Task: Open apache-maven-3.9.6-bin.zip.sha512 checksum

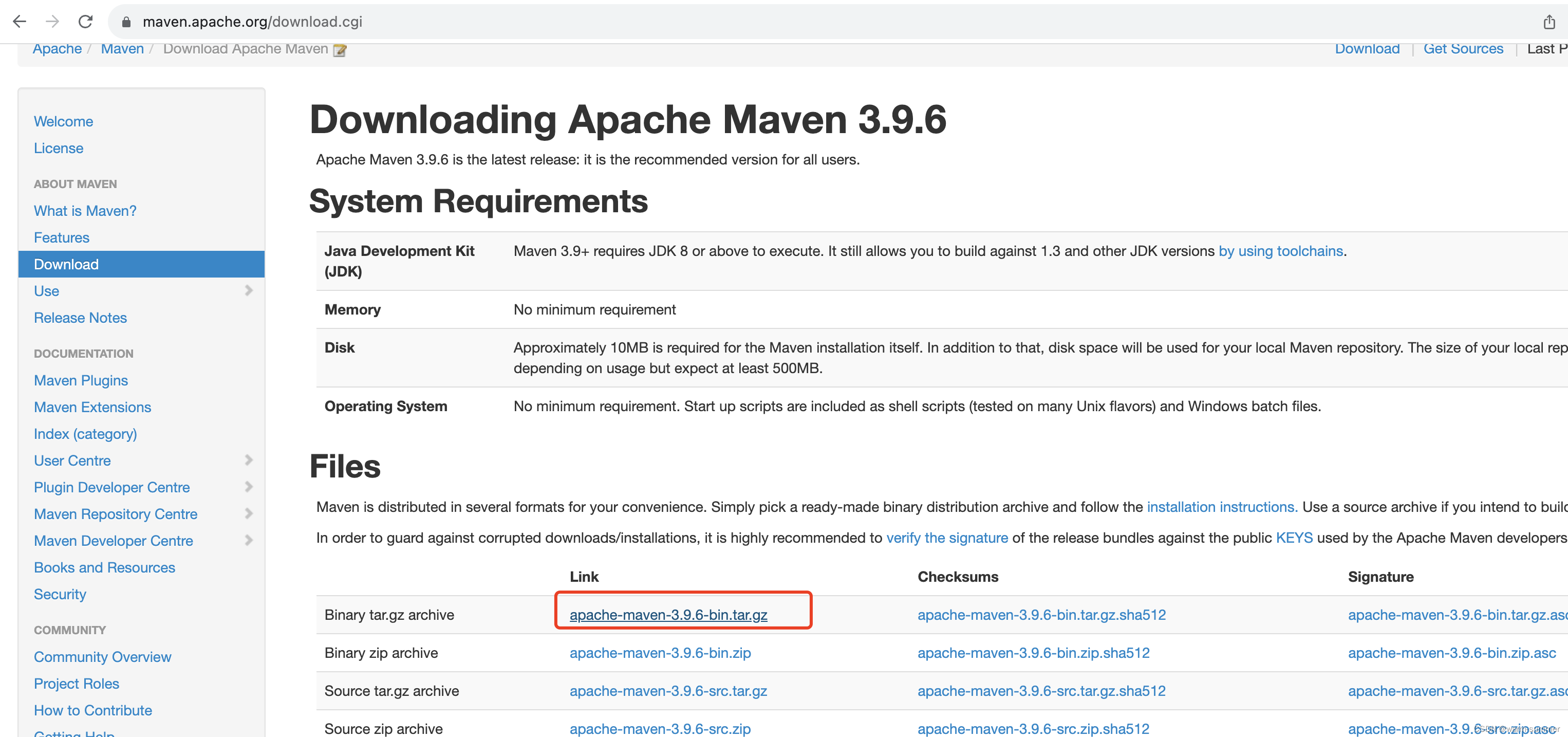Action: [x=1034, y=653]
